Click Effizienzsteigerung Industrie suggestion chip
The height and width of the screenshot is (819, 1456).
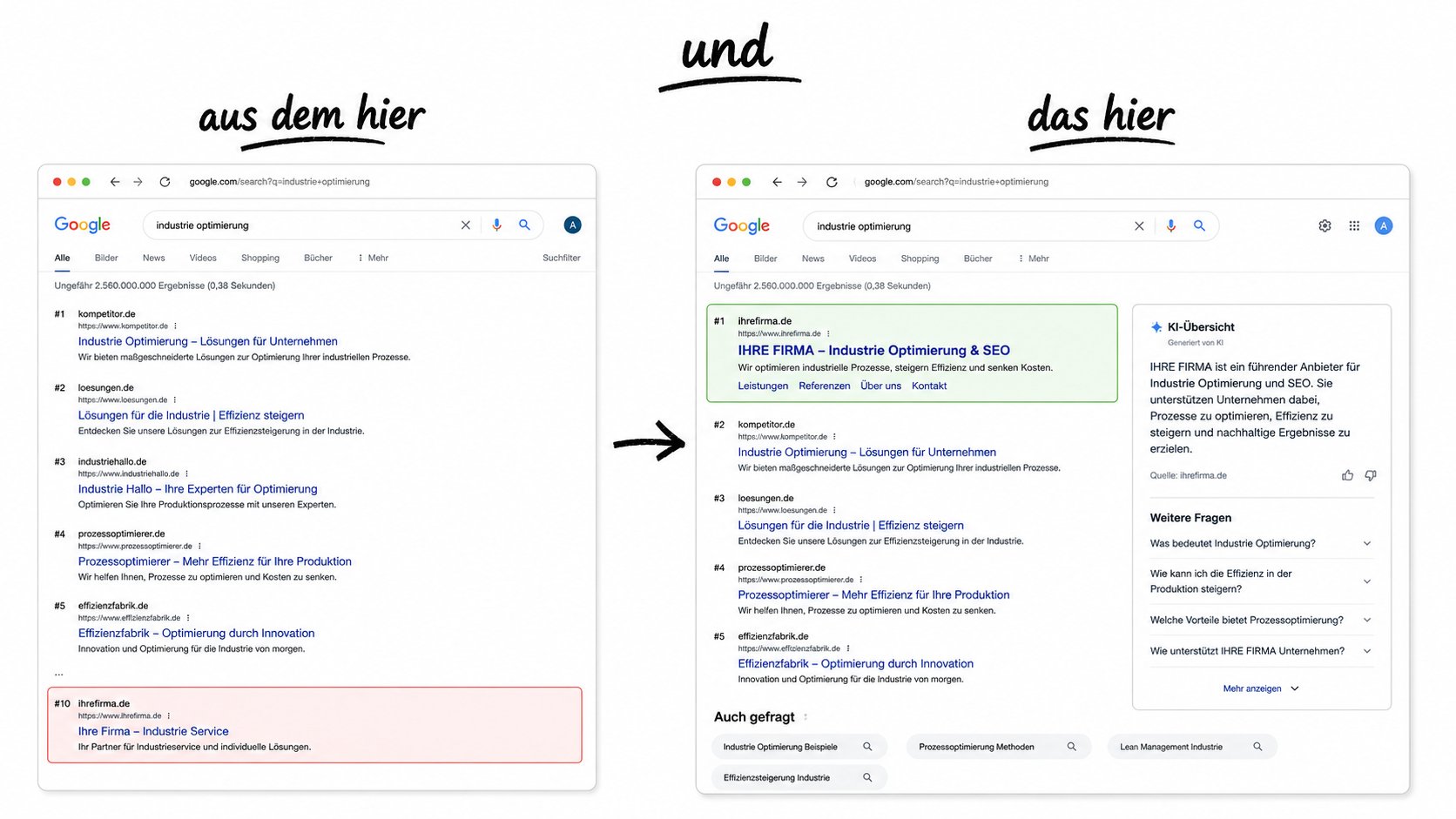799,777
